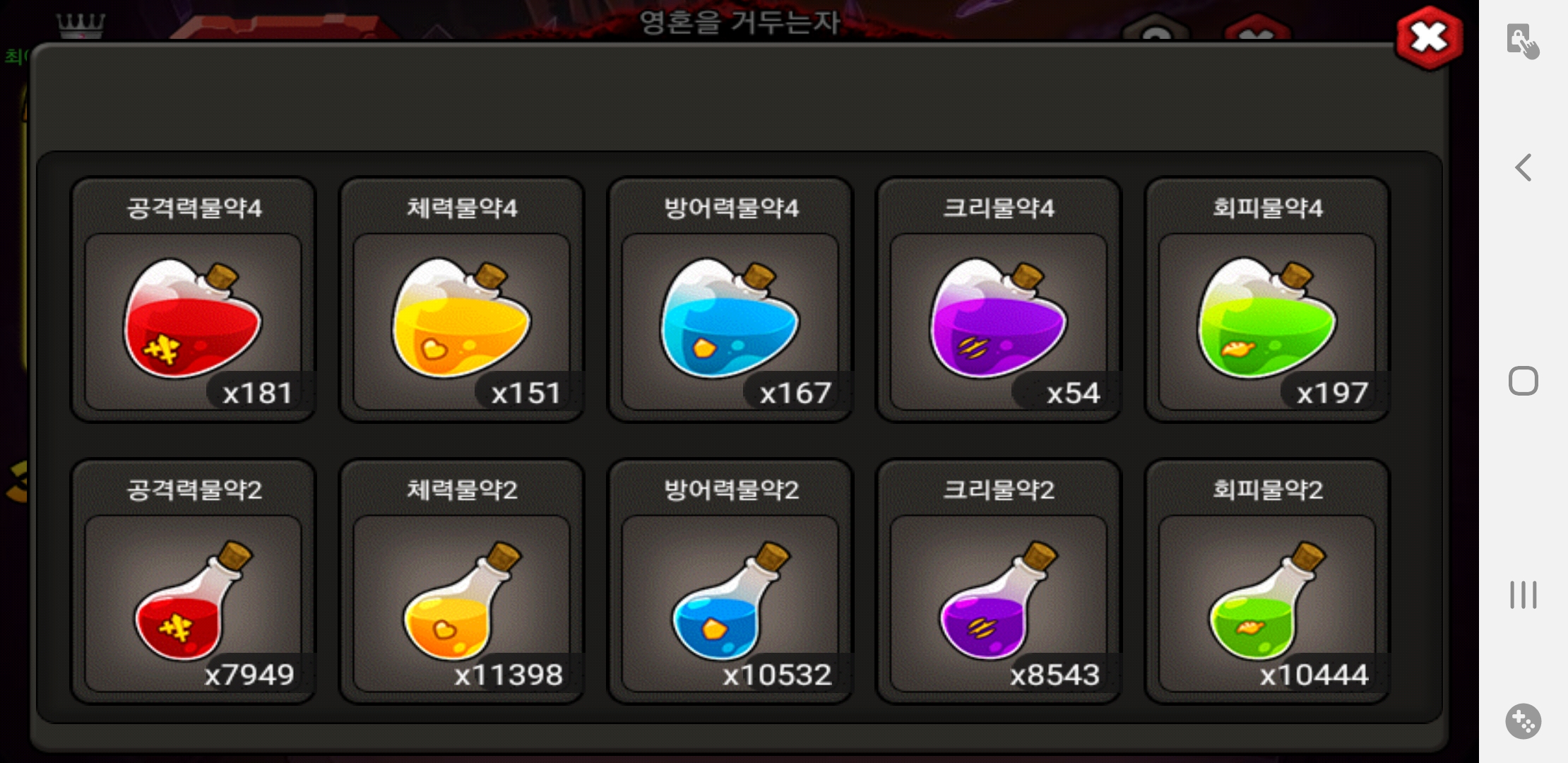The height and width of the screenshot is (763, 1568).
Task: Tap the Android home square button
Action: click(1524, 381)
